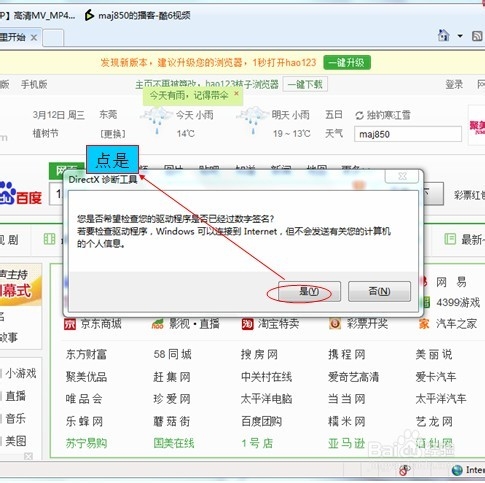Click the 一键升级 green button
This screenshot has height=483, width=485.
pyautogui.click(x=347, y=63)
